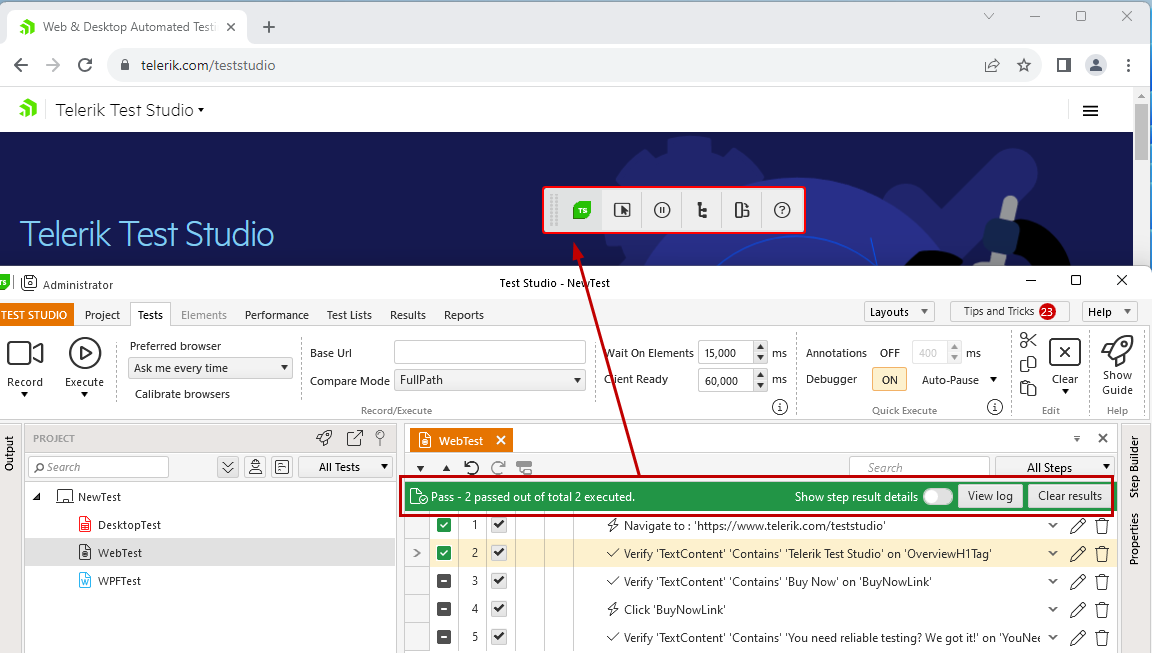Open Preferred browser dropdown
The height and width of the screenshot is (653, 1152).
click(x=210, y=368)
